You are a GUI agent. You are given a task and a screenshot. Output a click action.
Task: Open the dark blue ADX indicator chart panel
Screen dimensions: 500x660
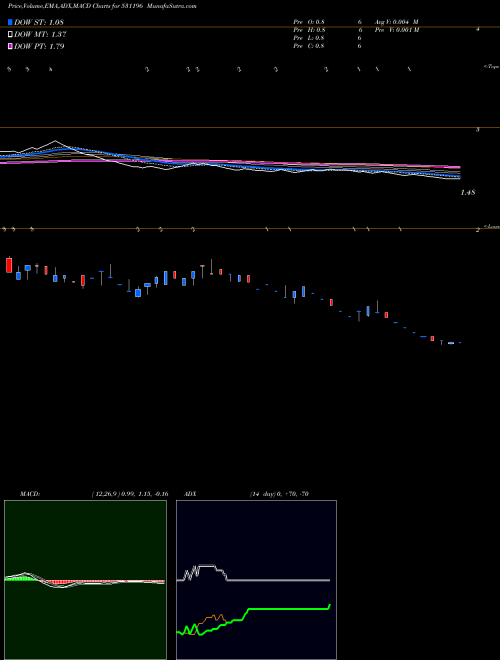coord(256,580)
